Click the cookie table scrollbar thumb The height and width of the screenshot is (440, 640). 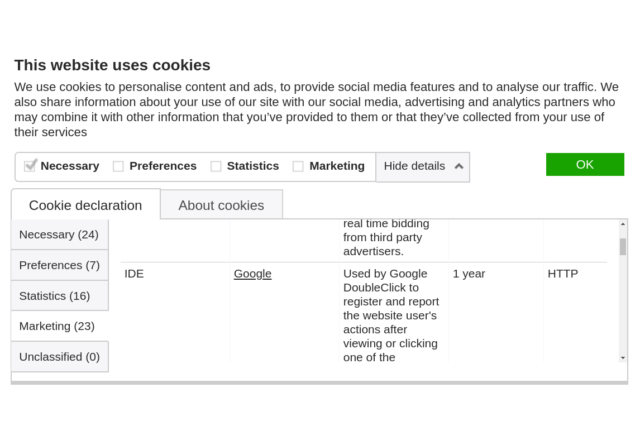(x=623, y=246)
